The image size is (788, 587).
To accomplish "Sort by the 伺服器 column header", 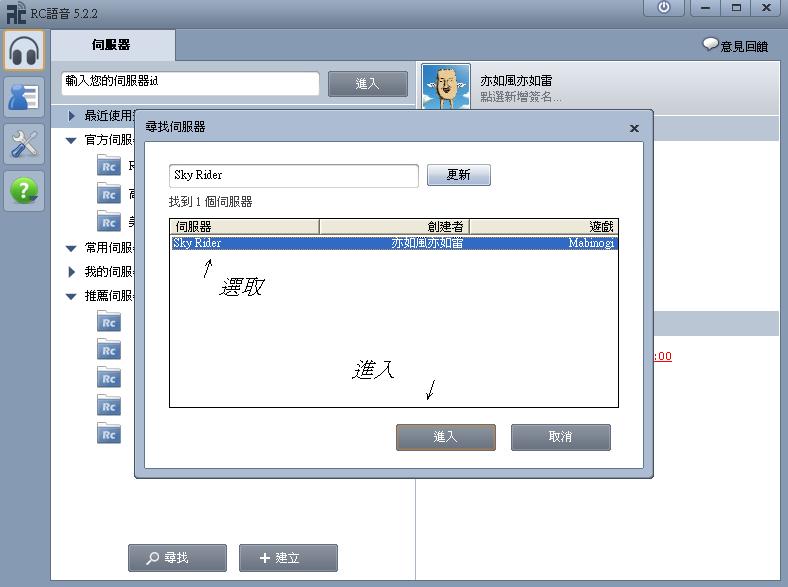I will pyautogui.click(x=244, y=227).
